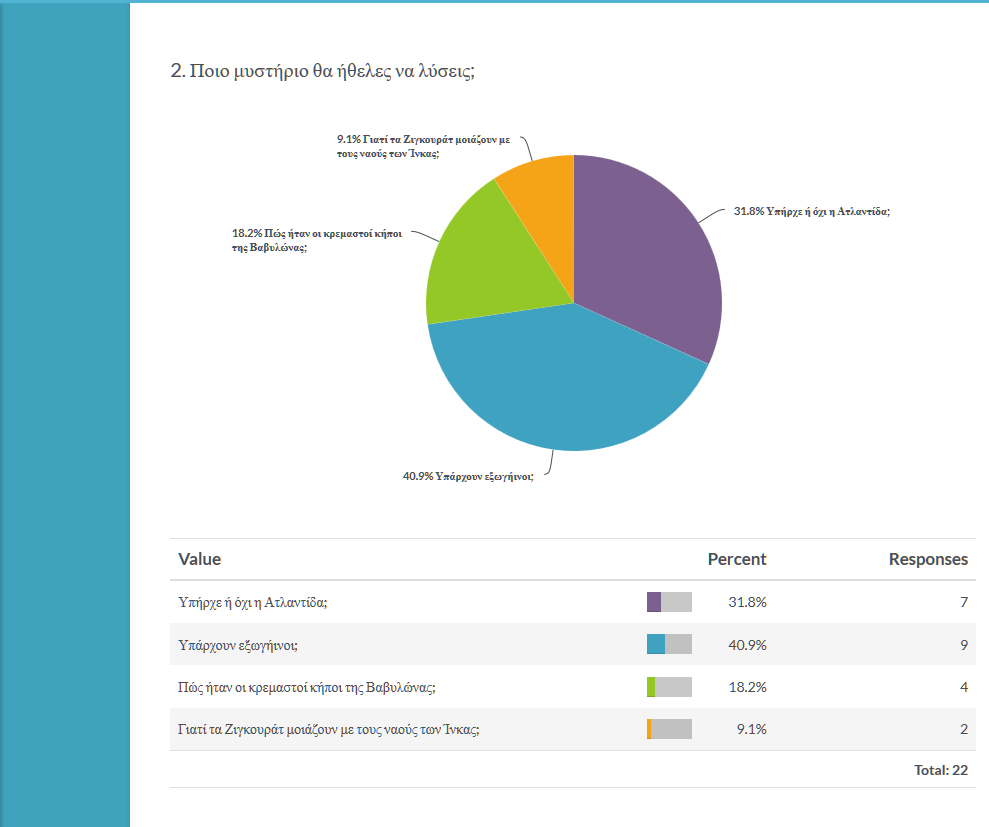This screenshot has height=827, width=989.
Task: Click the 'Πώς ήταν οι κρεμαστοί κήποι της Βαβυλώνας;' row text
Action: [x=307, y=687]
